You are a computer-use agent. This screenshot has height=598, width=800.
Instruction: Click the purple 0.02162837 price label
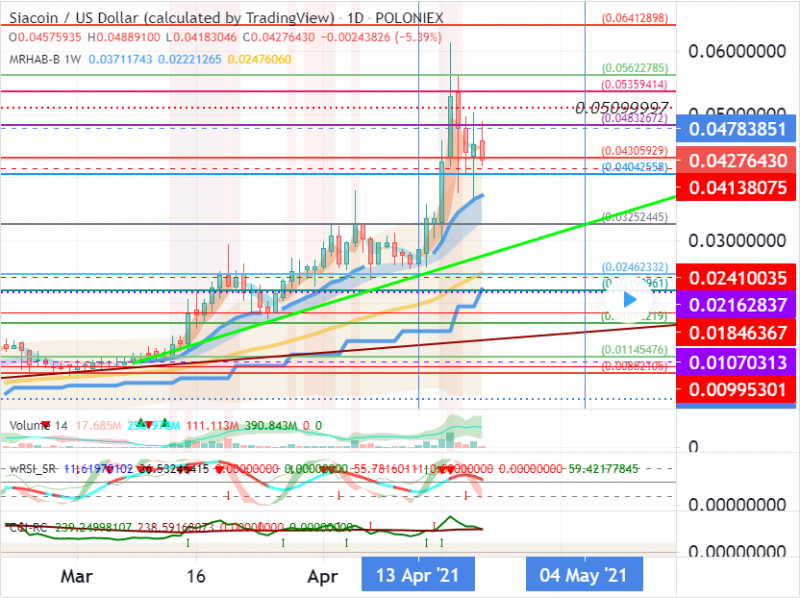pos(736,304)
